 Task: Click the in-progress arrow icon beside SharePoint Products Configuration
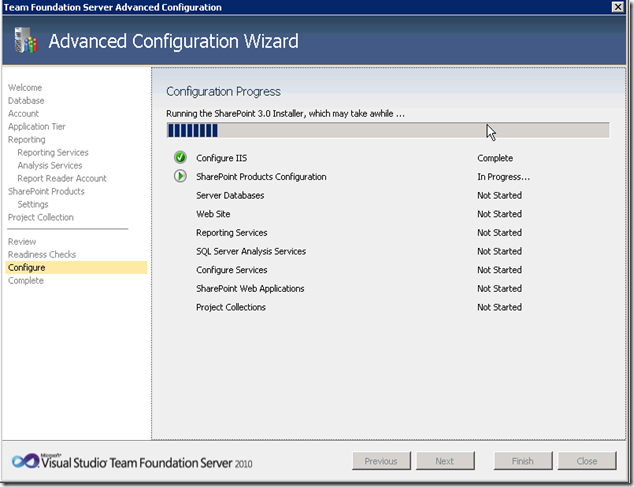click(x=180, y=176)
